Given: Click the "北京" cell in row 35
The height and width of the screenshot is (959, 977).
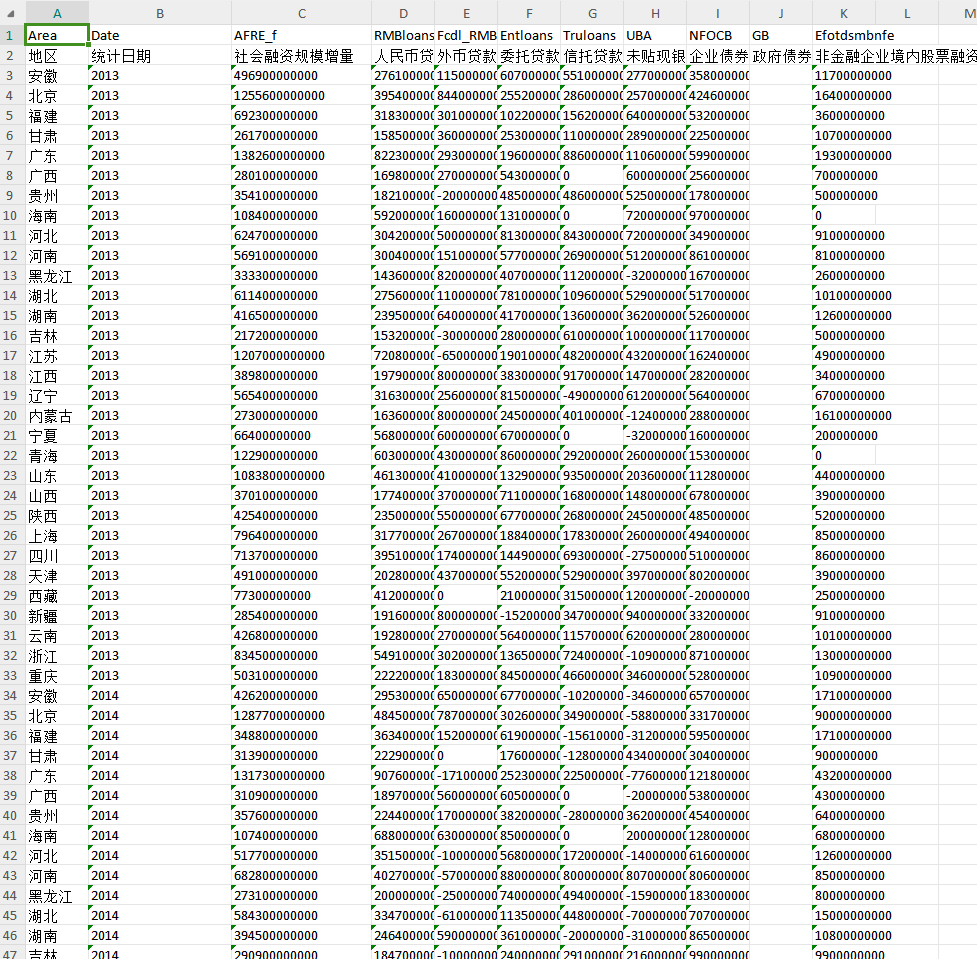Looking at the screenshot, I should 56,716.
